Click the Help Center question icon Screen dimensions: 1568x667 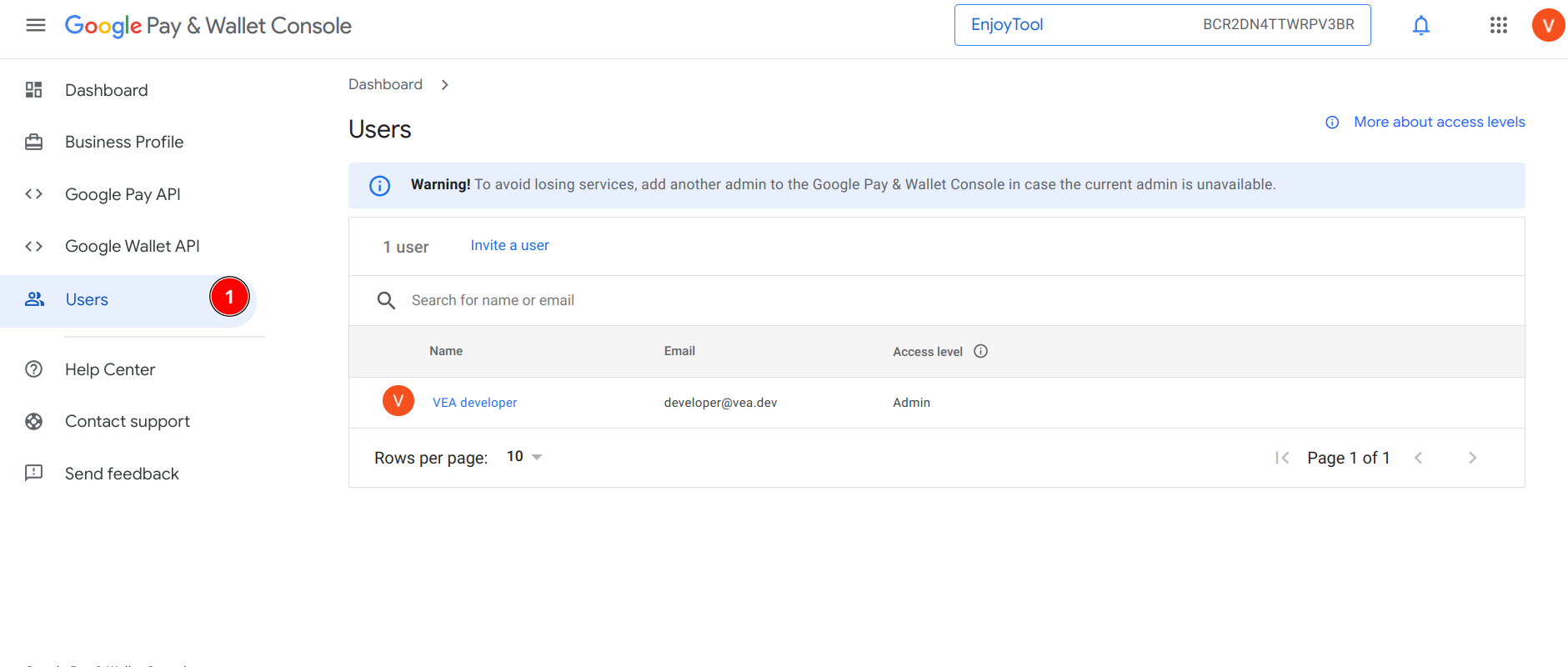[x=34, y=369]
